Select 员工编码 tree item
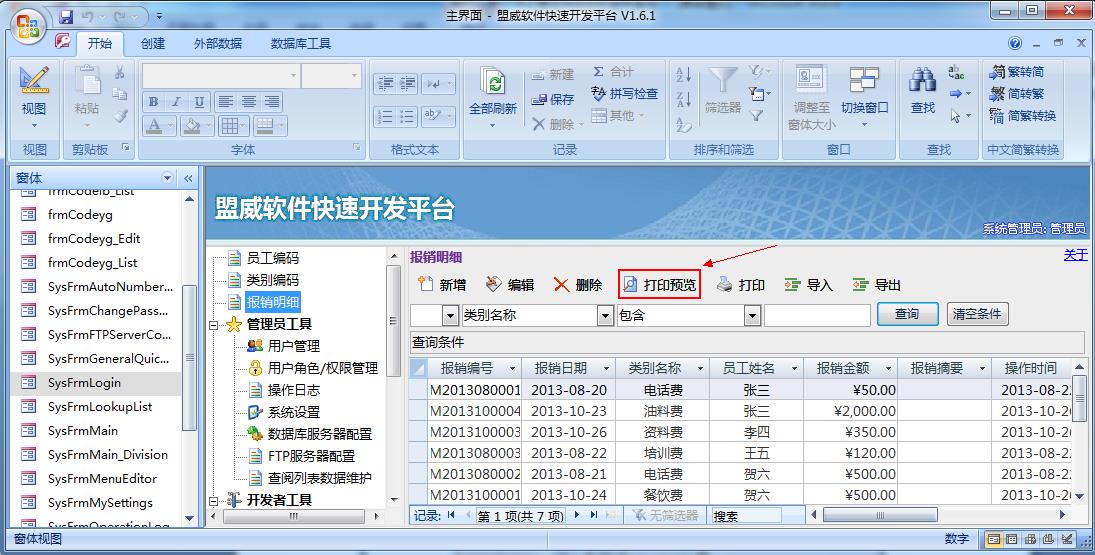 [x=272, y=258]
